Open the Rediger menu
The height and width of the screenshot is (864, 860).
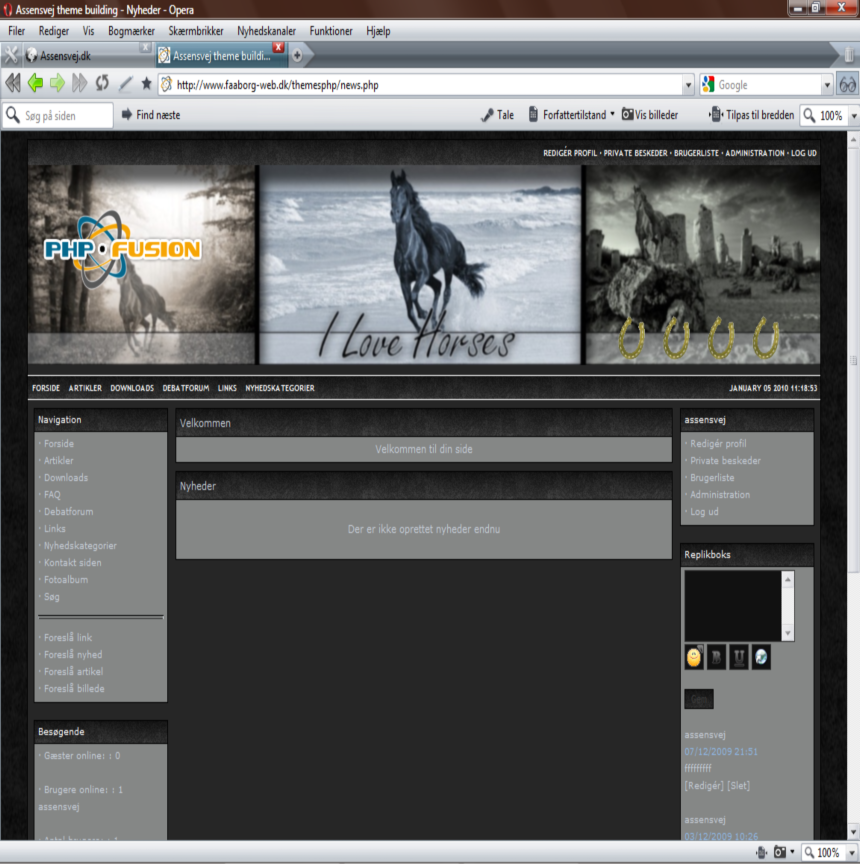53,31
